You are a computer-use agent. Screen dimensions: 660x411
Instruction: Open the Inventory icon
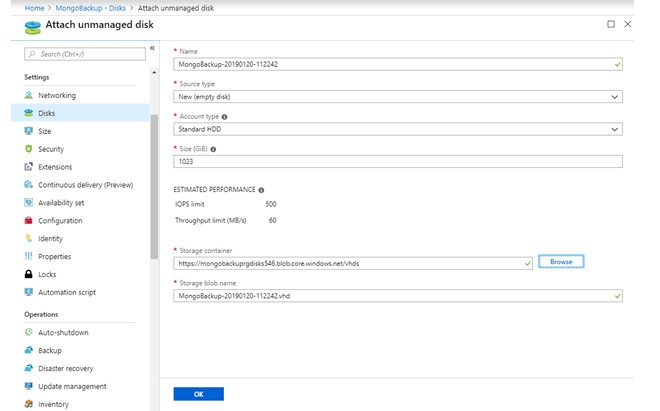[29, 404]
